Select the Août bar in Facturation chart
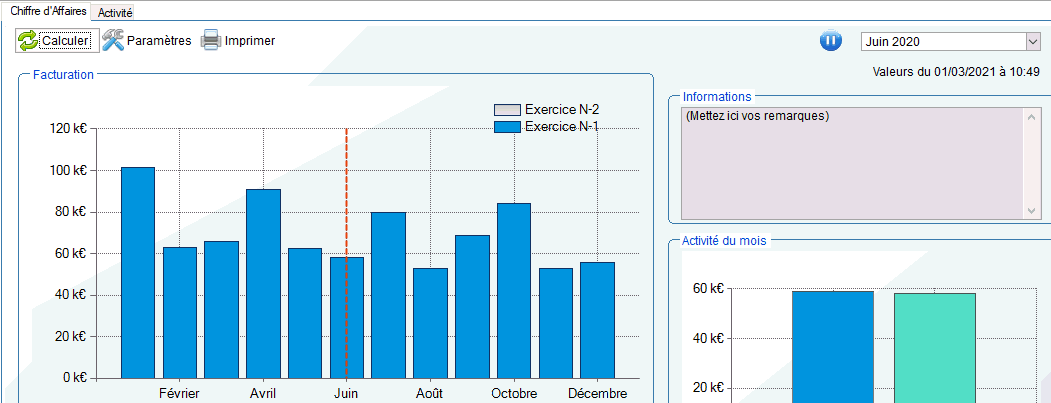1051x403 pixels. tap(430, 323)
